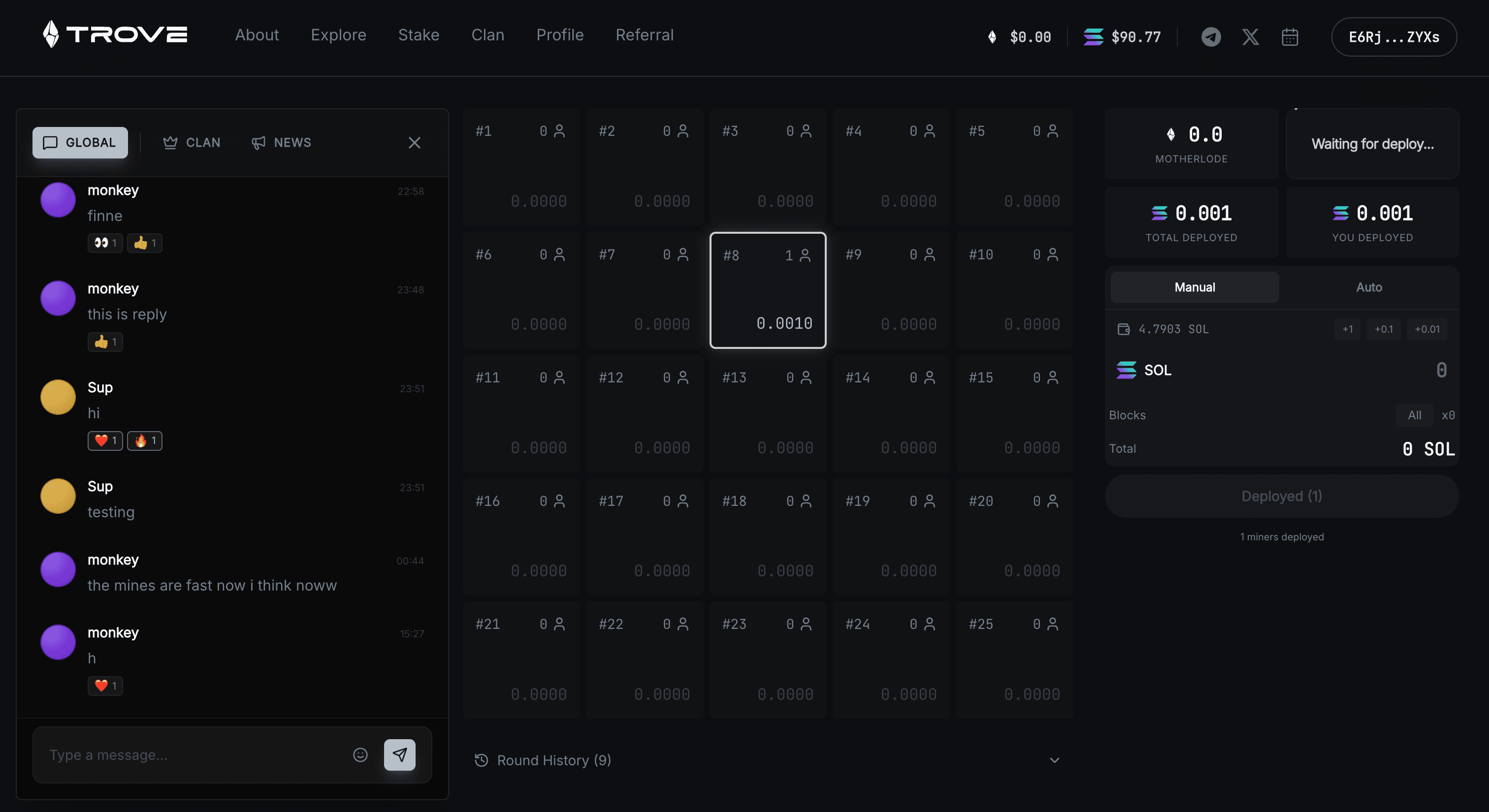Navigate to the Stake page

[419, 34]
